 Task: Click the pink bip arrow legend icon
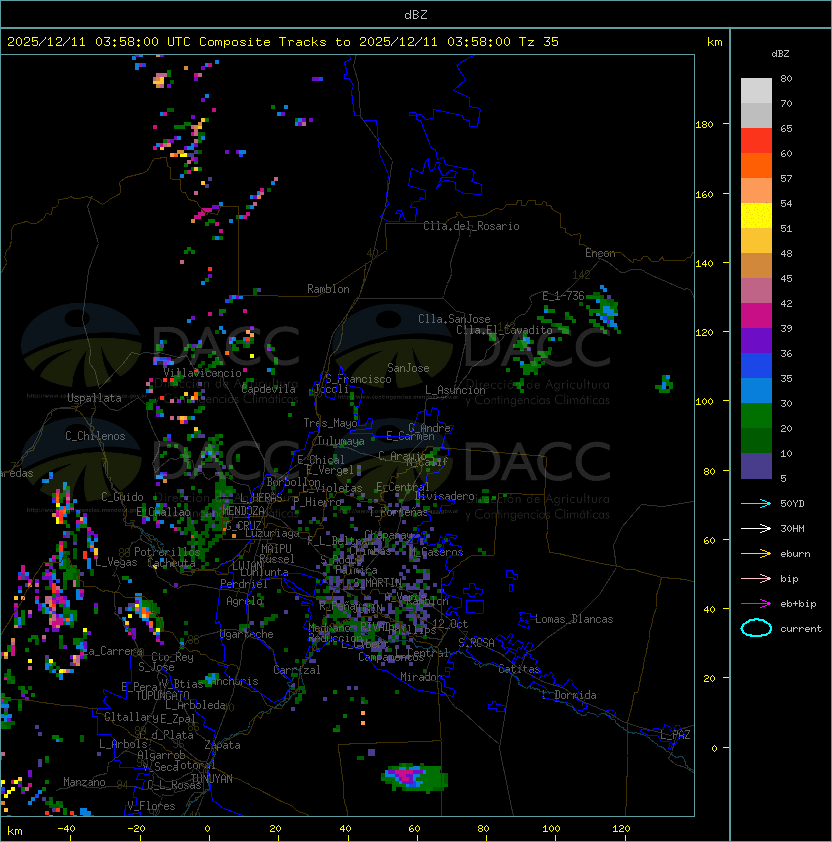coord(756,578)
